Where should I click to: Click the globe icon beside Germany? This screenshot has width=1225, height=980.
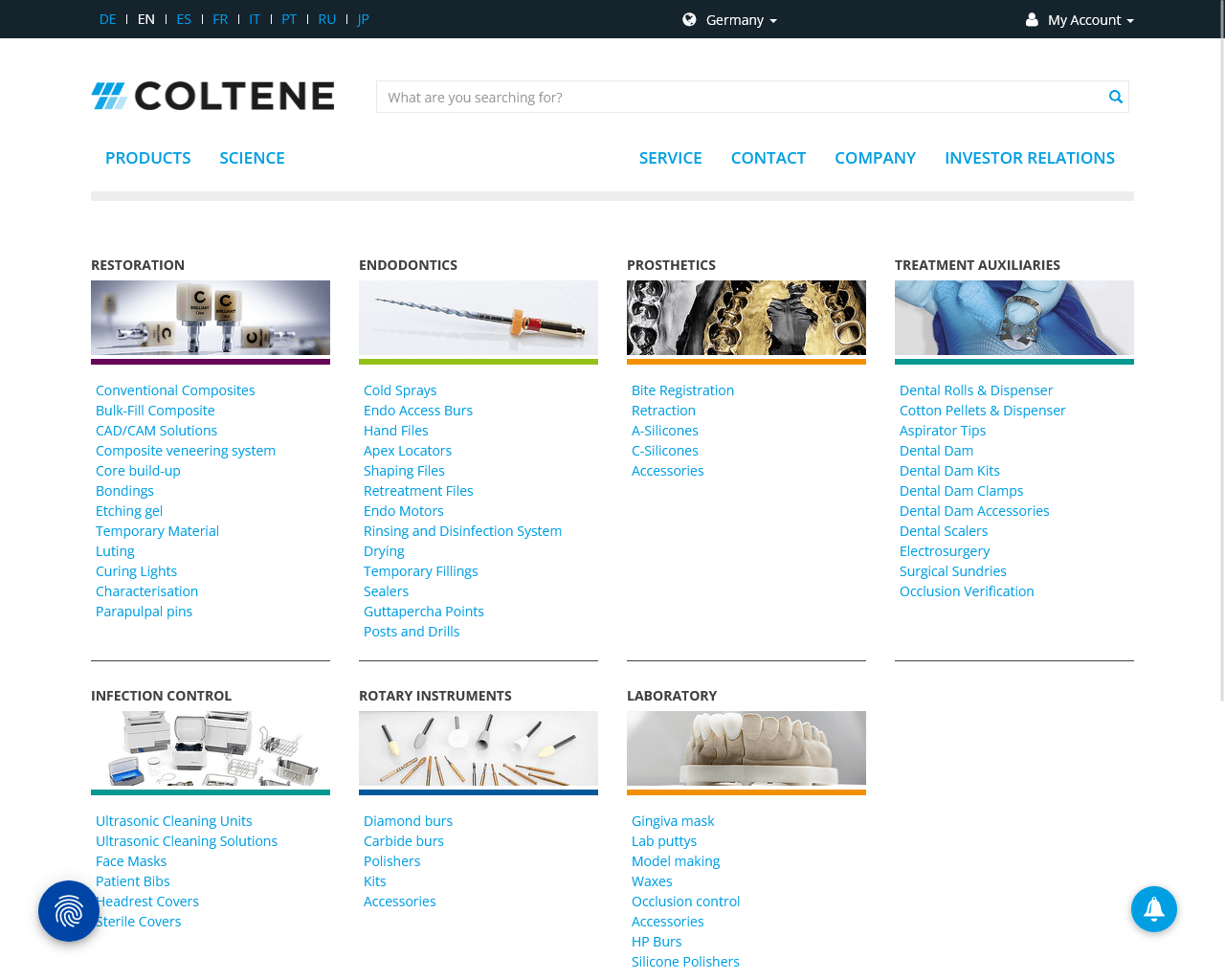[689, 19]
